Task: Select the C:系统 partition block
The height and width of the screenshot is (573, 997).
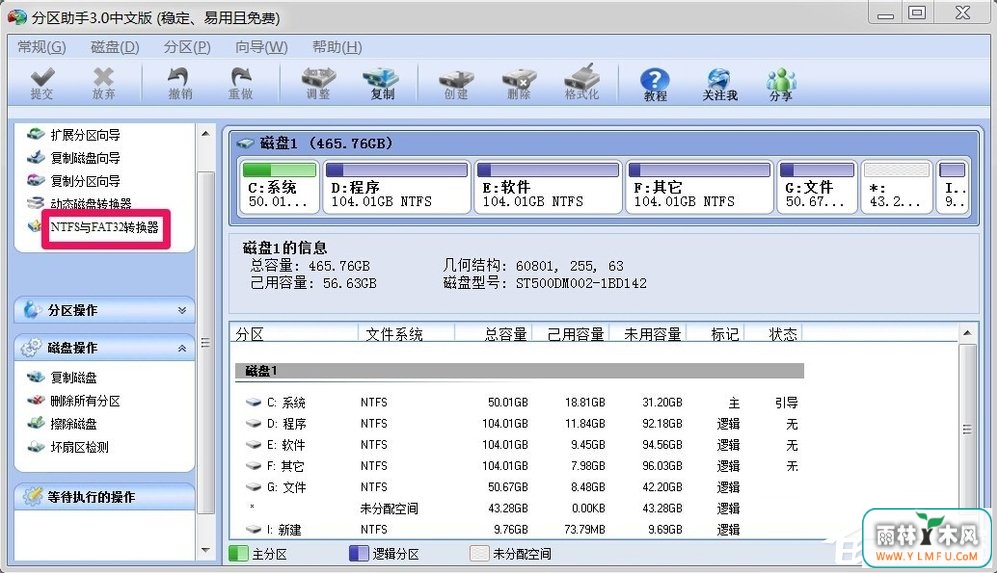Action: point(279,186)
